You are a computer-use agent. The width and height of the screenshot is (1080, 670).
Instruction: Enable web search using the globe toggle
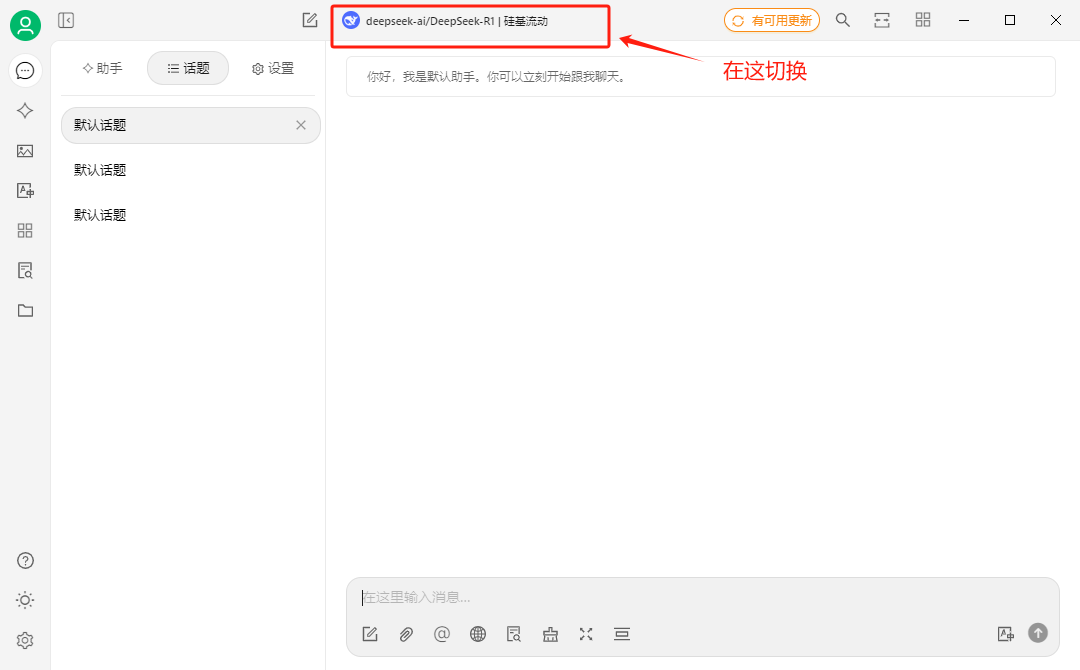coord(478,633)
